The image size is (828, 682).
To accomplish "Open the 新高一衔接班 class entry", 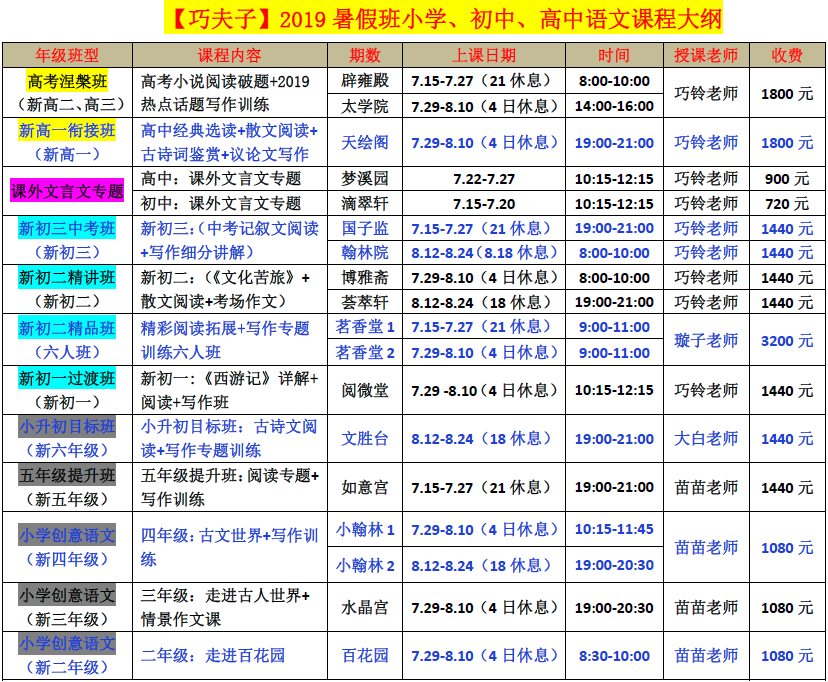I will (67, 130).
